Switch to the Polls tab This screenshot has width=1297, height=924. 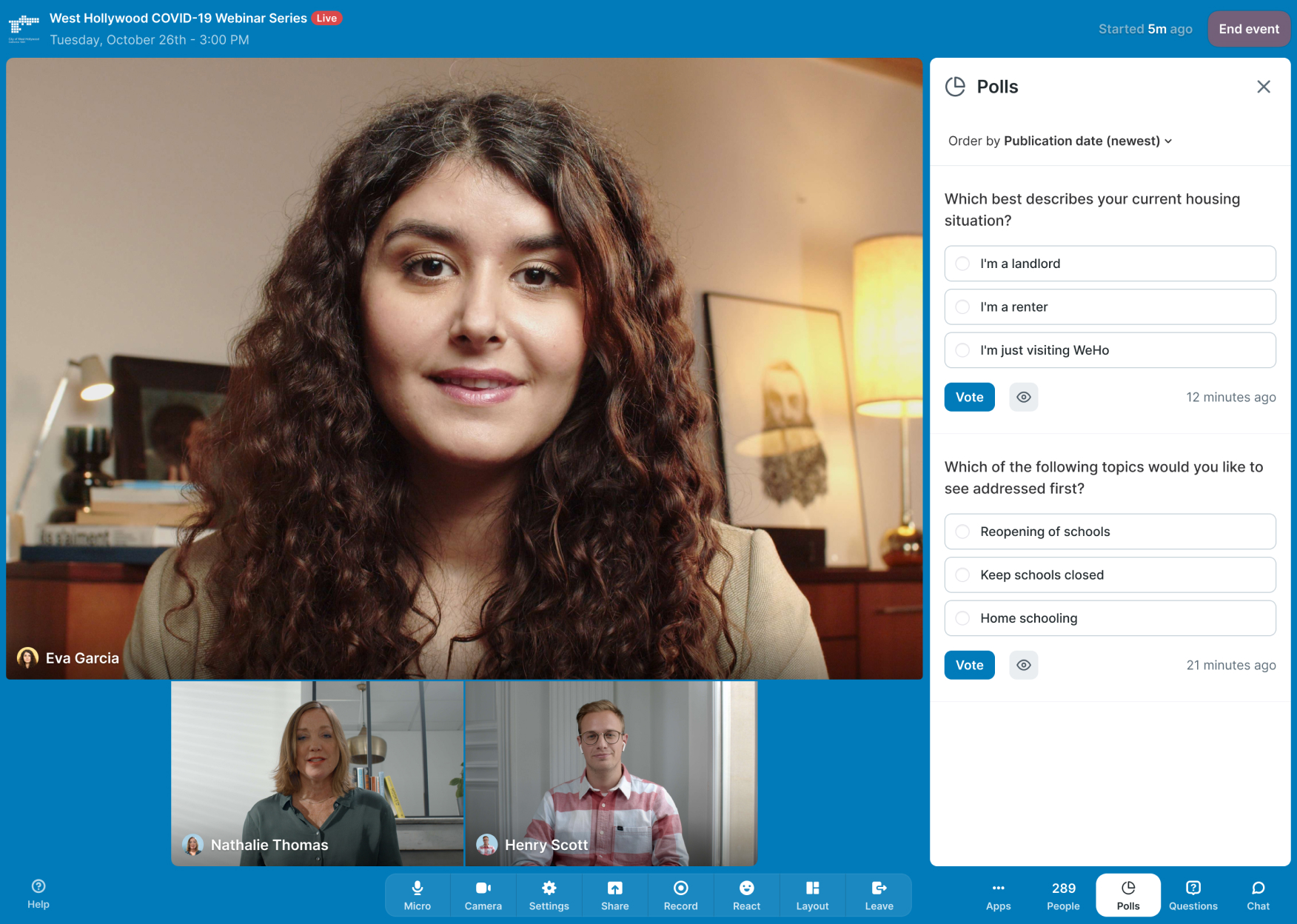[1128, 895]
